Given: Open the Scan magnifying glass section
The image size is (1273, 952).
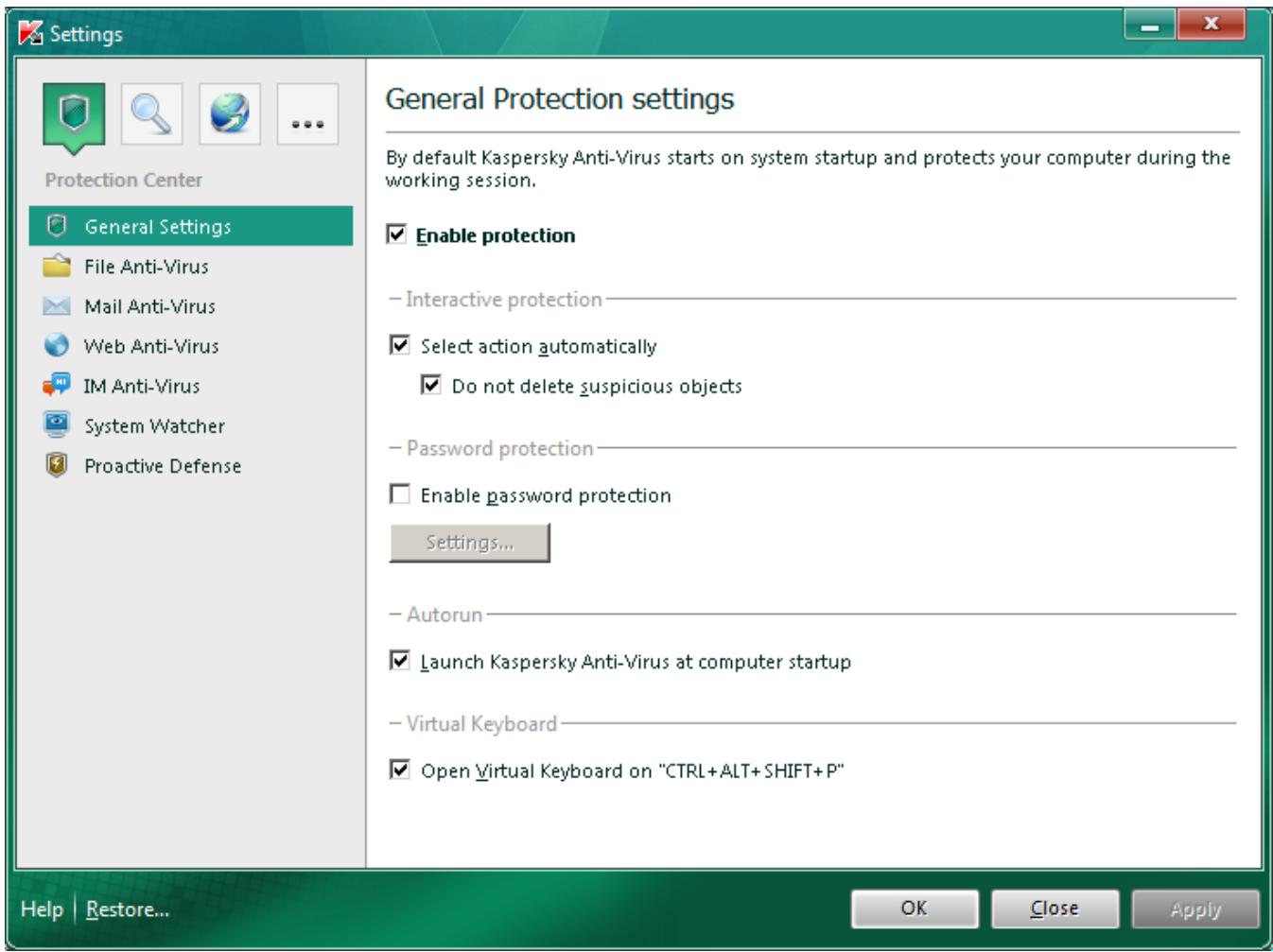Looking at the screenshot, I should tap(151, 114).
